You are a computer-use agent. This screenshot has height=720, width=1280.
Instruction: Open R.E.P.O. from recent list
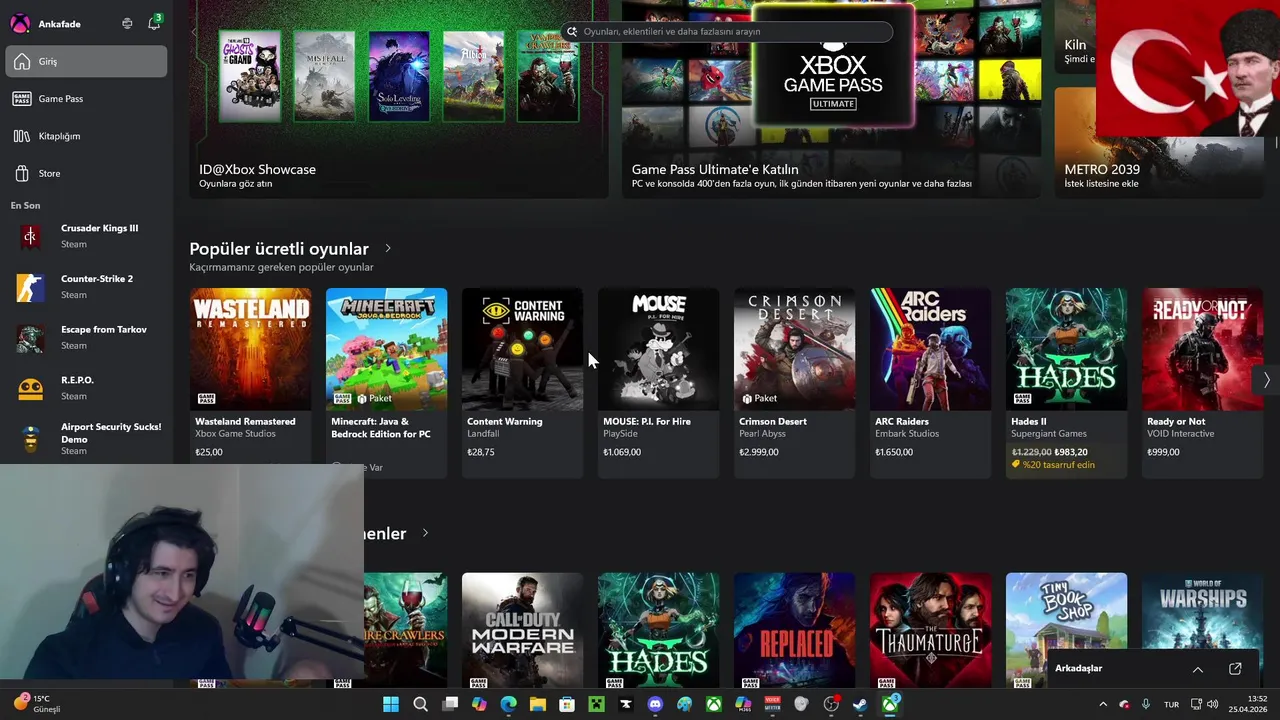(x=86, y=388)
